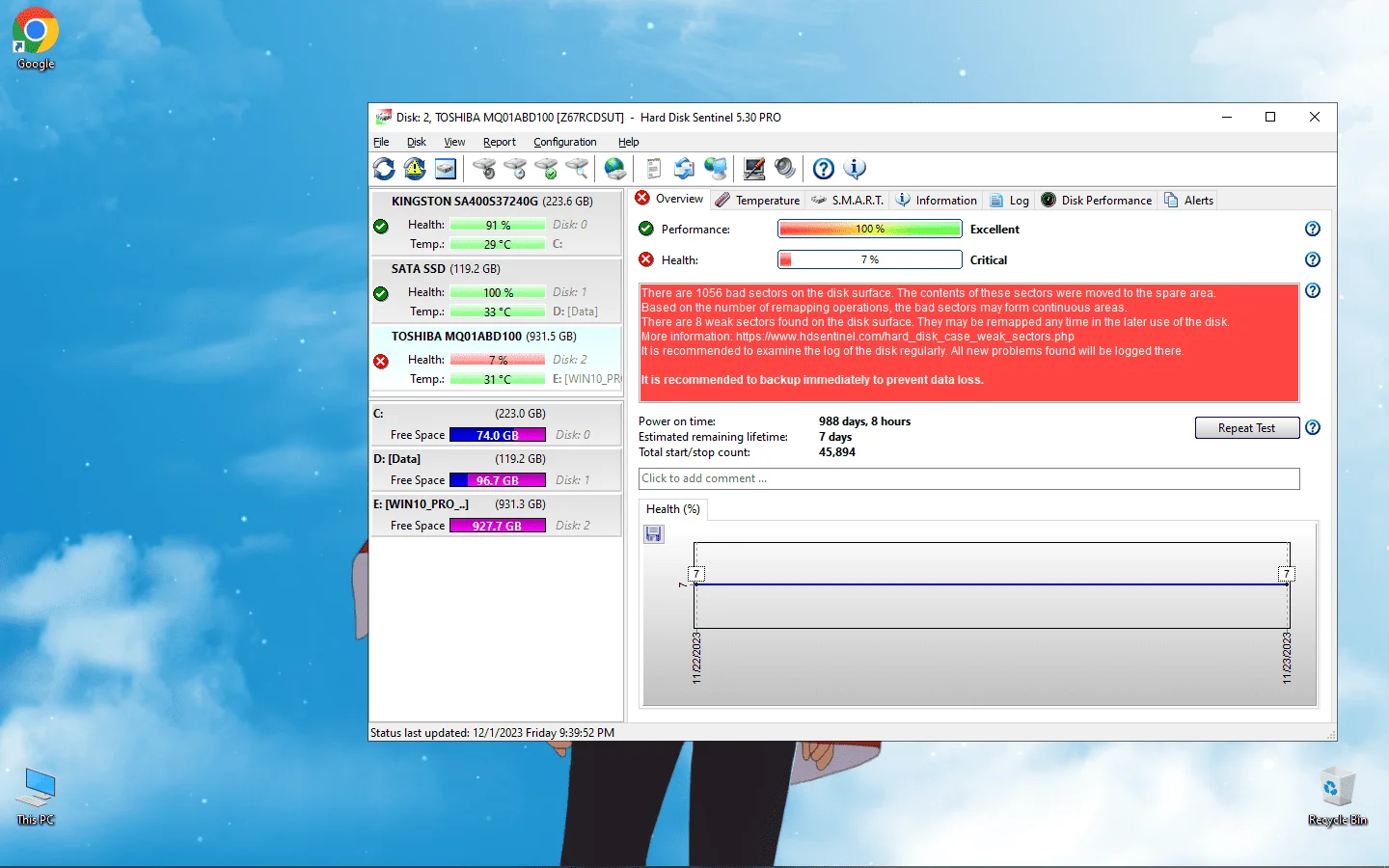Click the save floppy icon in Health graph
This screenshot has height=868, width=1389.
[x=654, y=533]
